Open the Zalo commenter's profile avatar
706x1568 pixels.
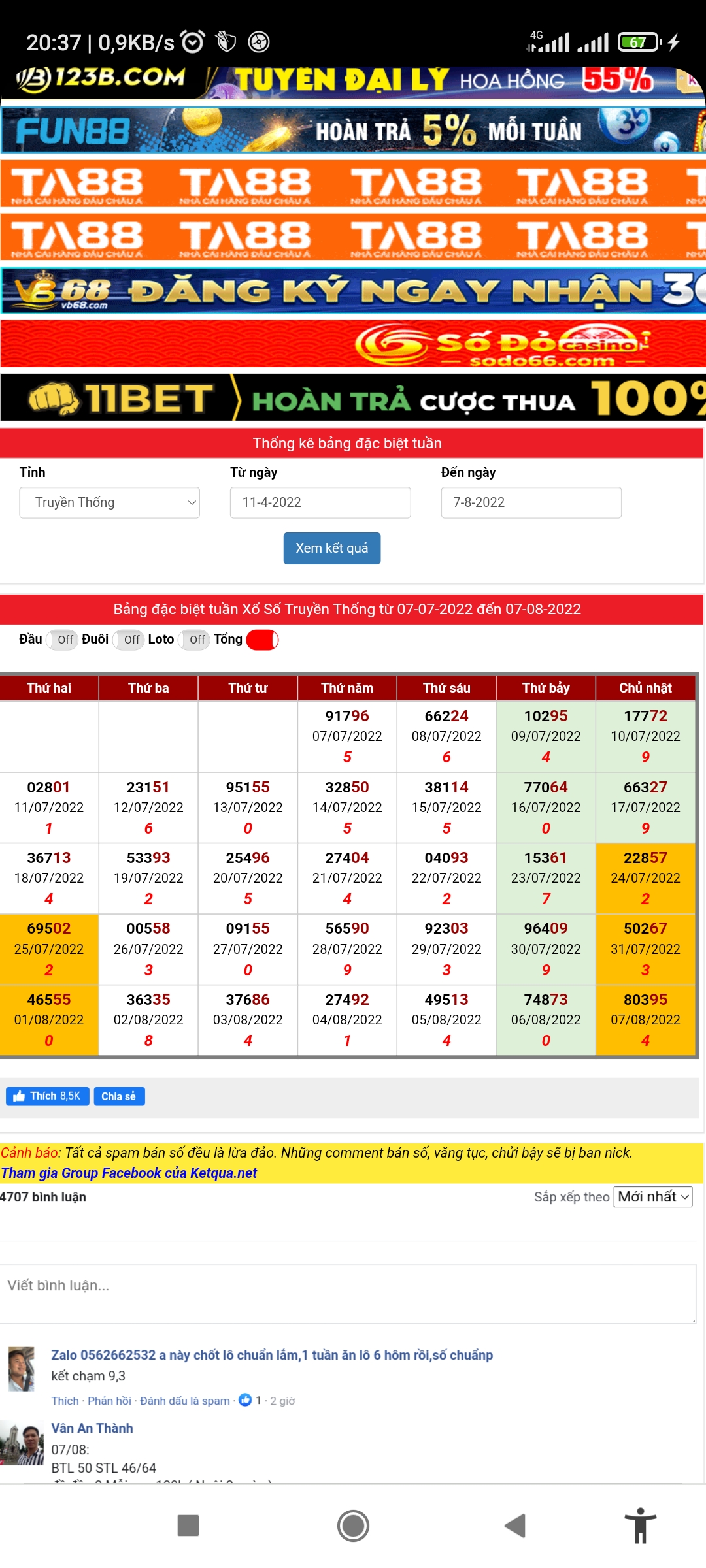pyautogui.click(x=21, y=1368)
